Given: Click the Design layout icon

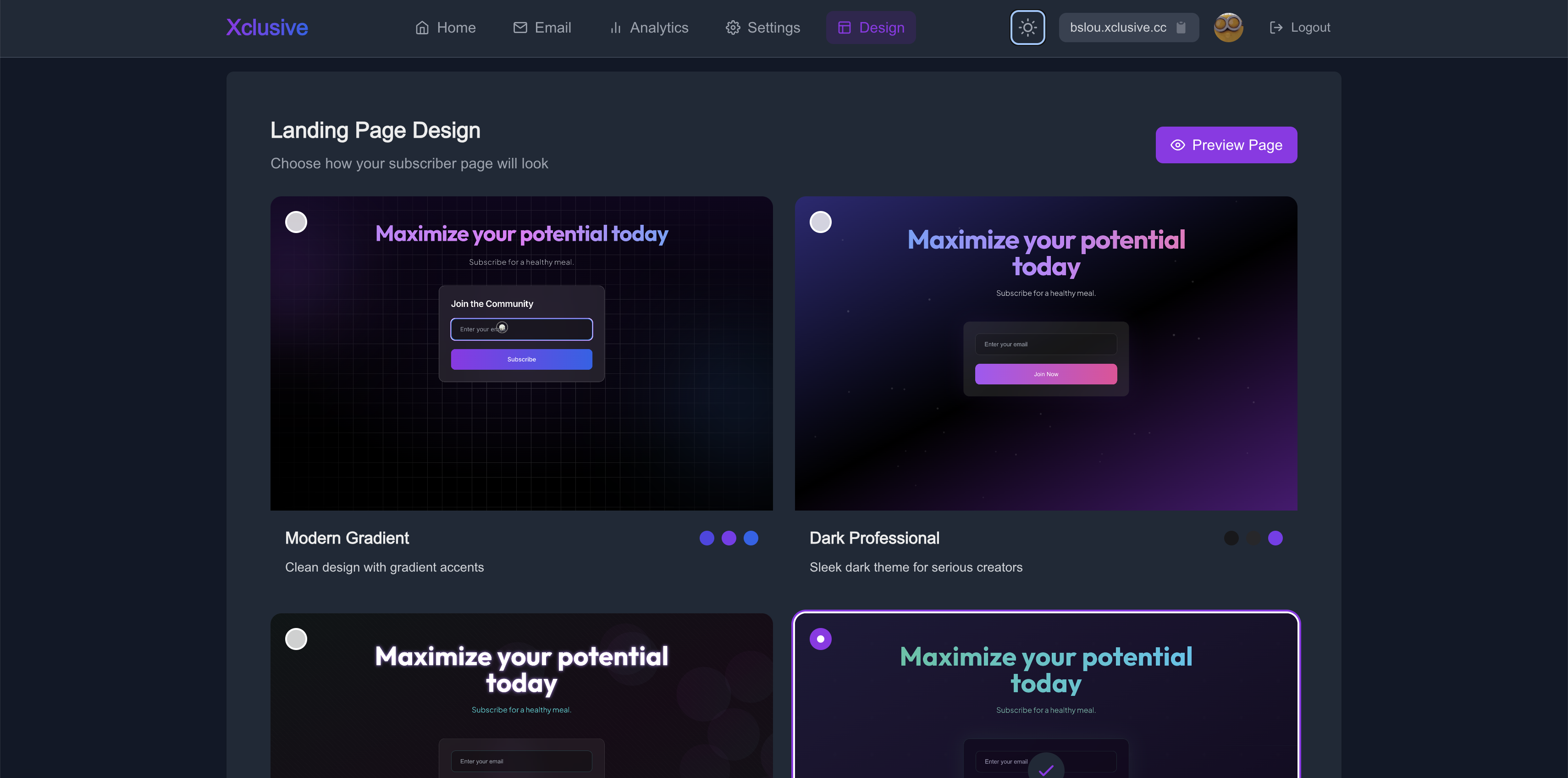Looking at the screenshot, I should [x=844, y=28].
